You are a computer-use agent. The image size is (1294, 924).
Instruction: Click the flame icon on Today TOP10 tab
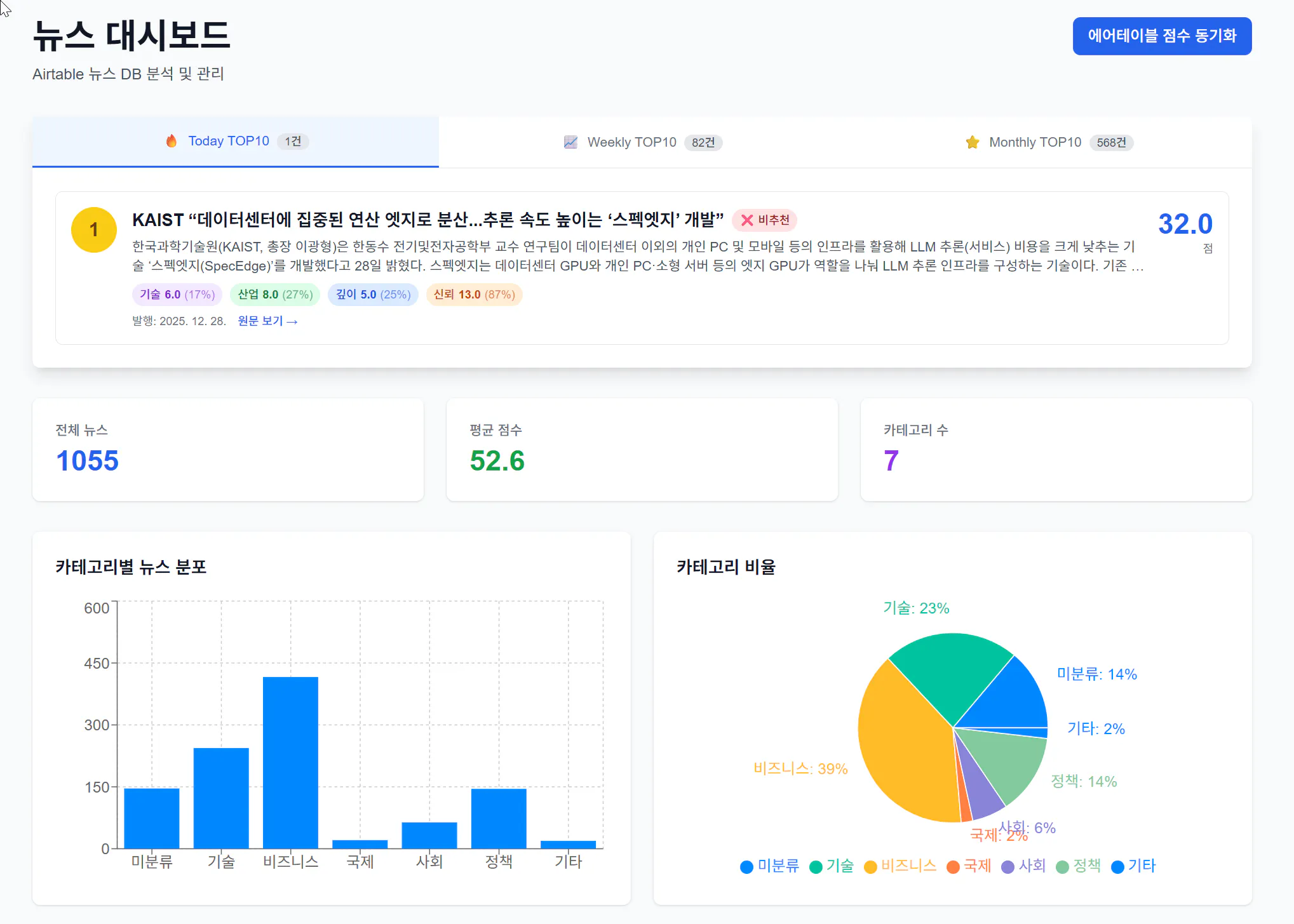coord(172,141)
